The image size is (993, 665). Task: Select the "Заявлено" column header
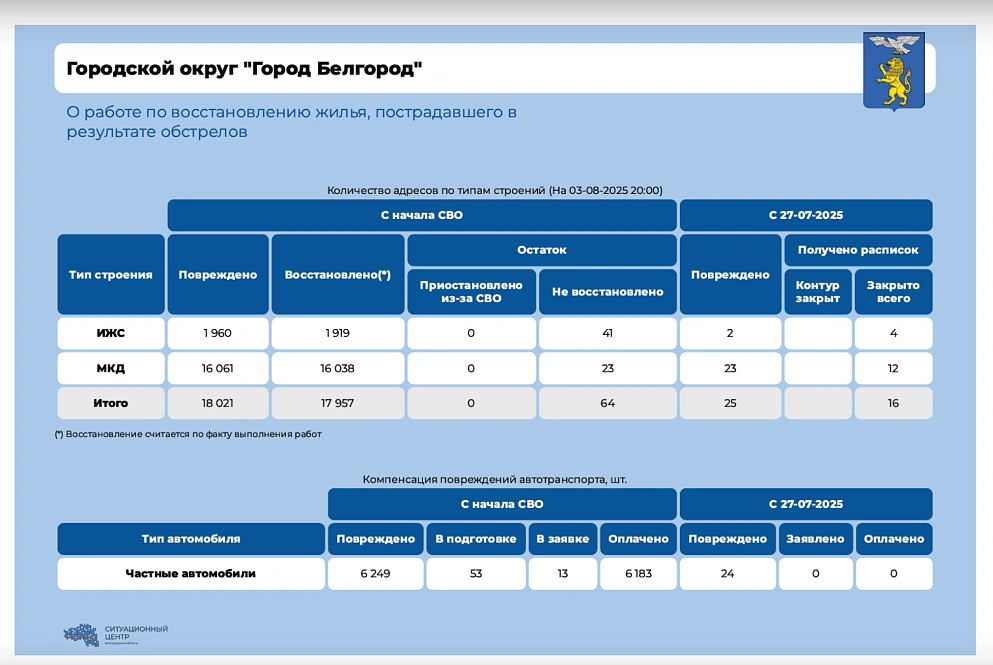[x=817, y=539]
